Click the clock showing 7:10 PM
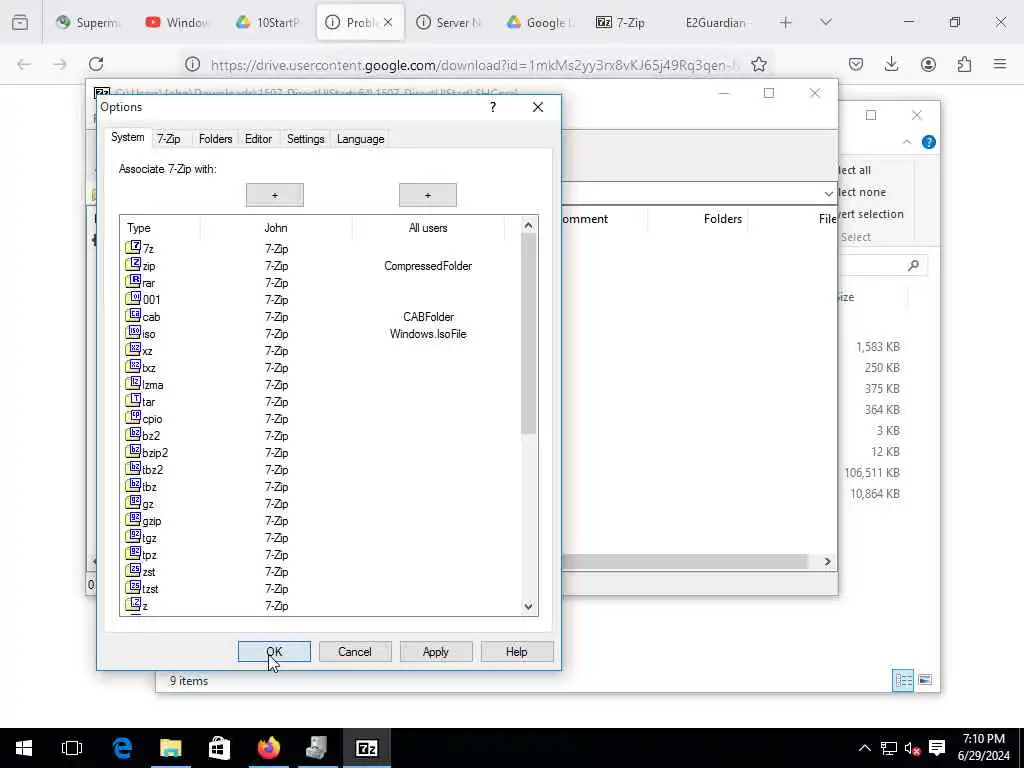 coord(984,739)
